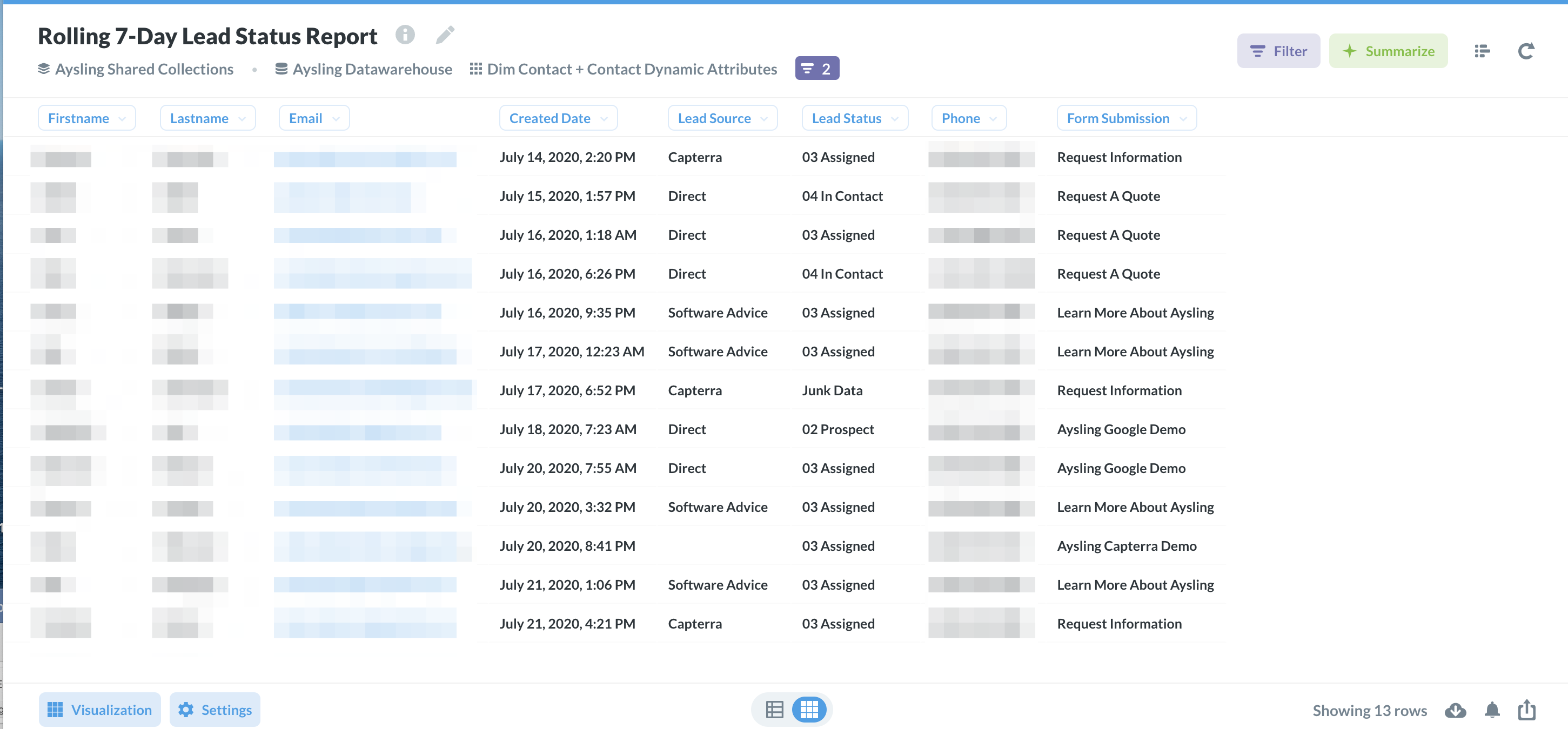Open the Settings gear button
The height and width of the screenshot is (729, 1568).
click(x=215, y=710)
